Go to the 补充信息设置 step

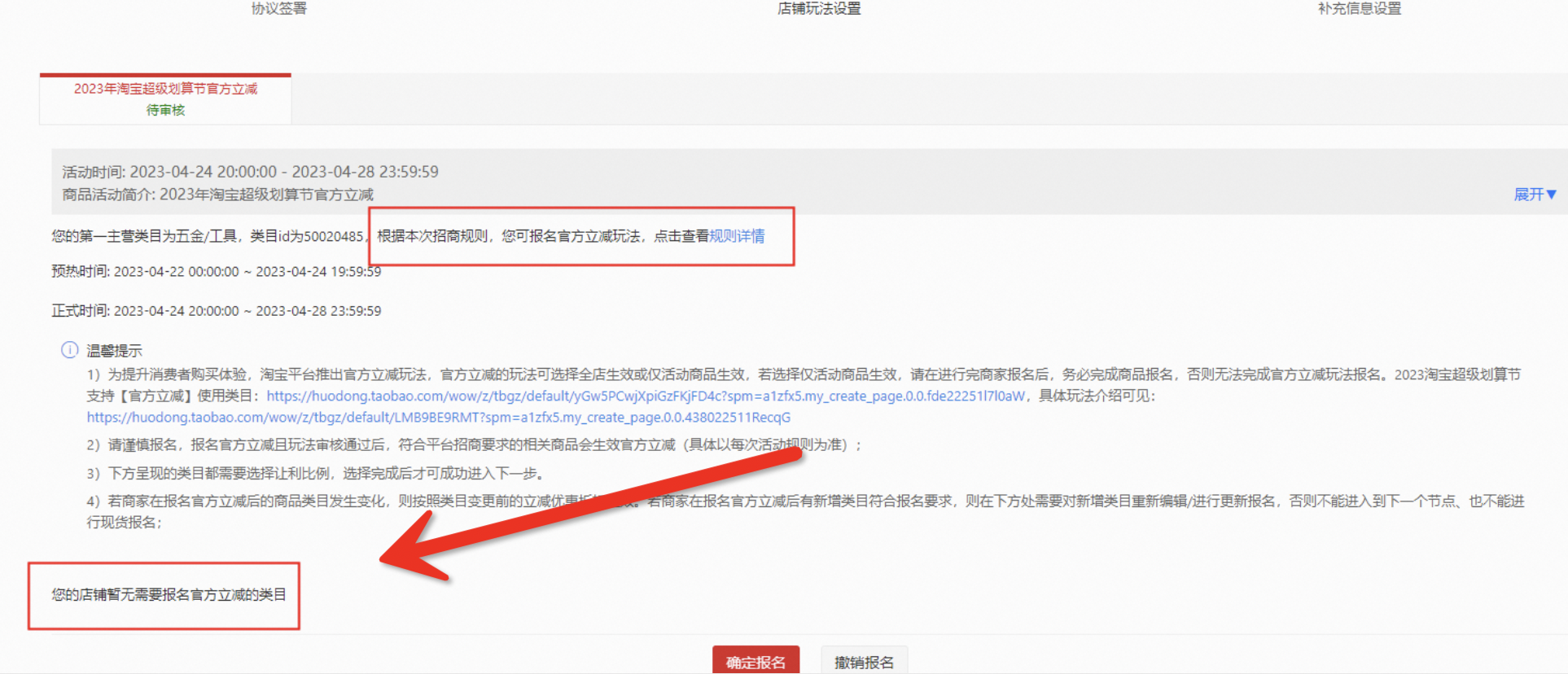[x=1360, y=8]
